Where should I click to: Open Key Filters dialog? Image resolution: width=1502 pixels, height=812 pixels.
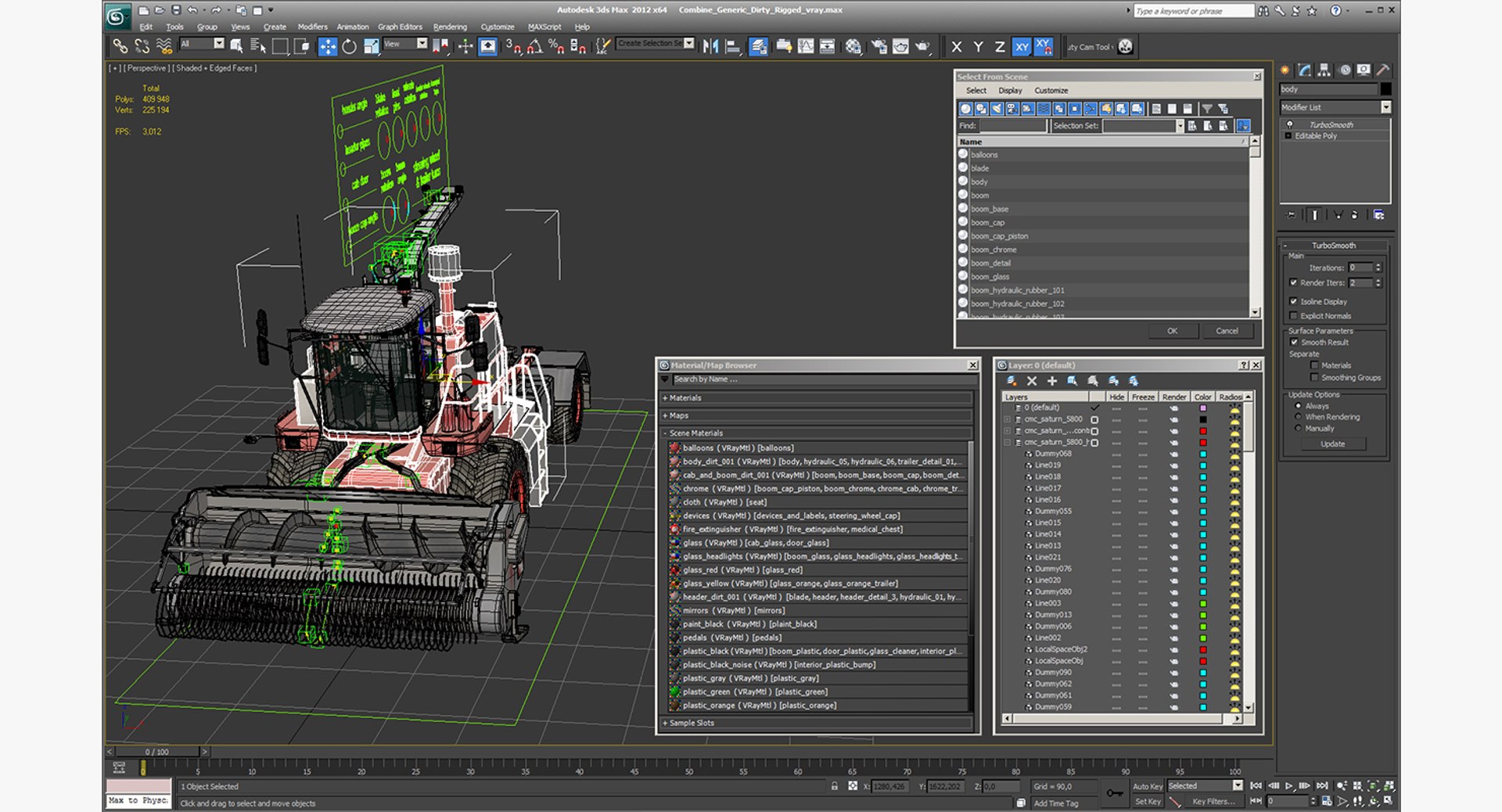pyautogui.click(x=1213, y=801)
